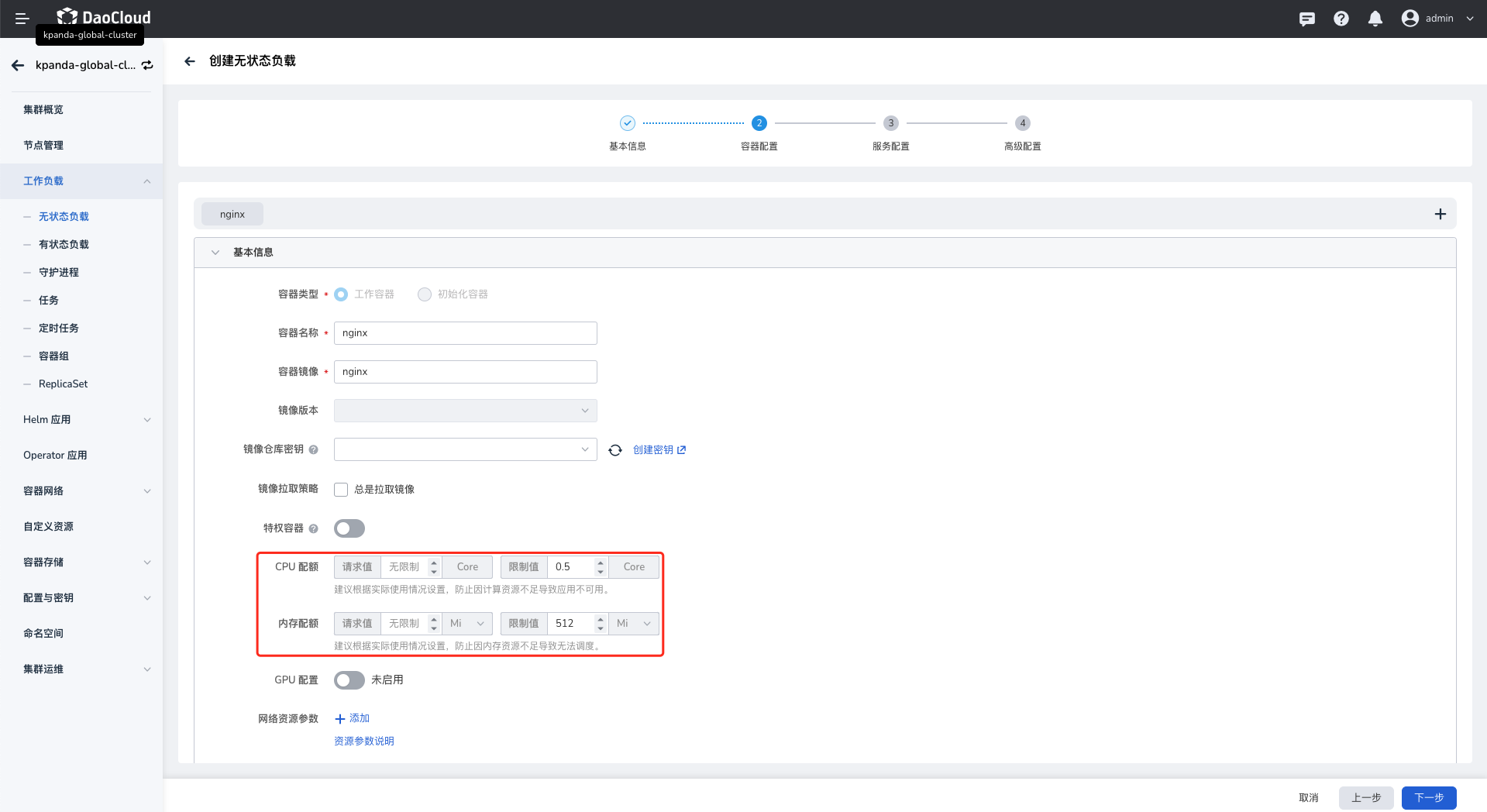The height and width of the screenshot is (812, 1487).
Task: Enable the 总是拉取镜像 checkbox
Action: 341,490
